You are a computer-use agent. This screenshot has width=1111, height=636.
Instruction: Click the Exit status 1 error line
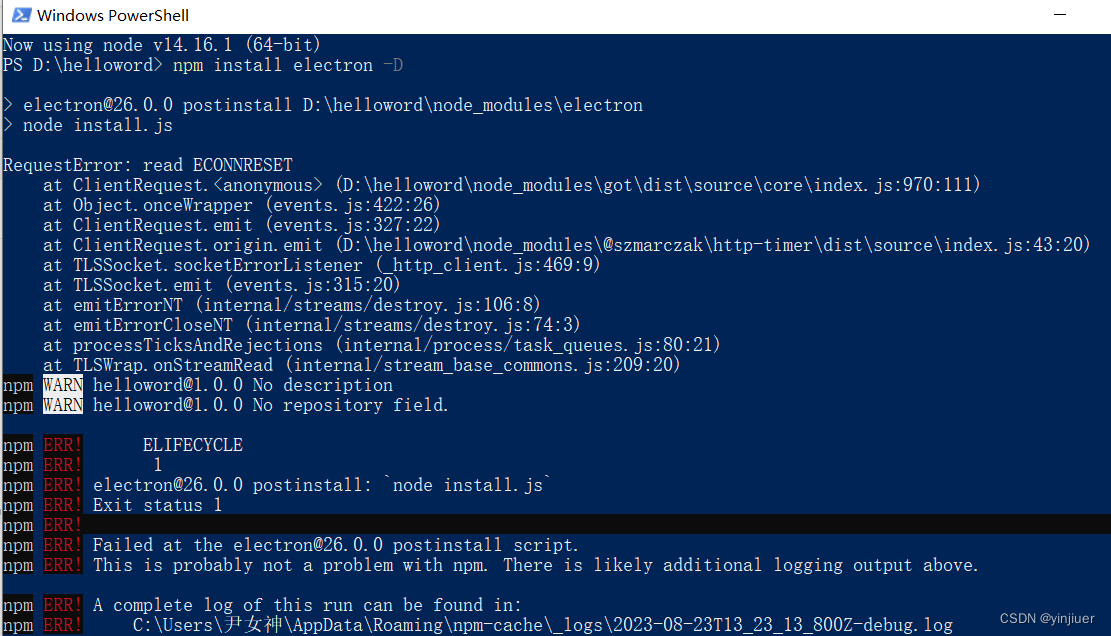click(155, 504)
